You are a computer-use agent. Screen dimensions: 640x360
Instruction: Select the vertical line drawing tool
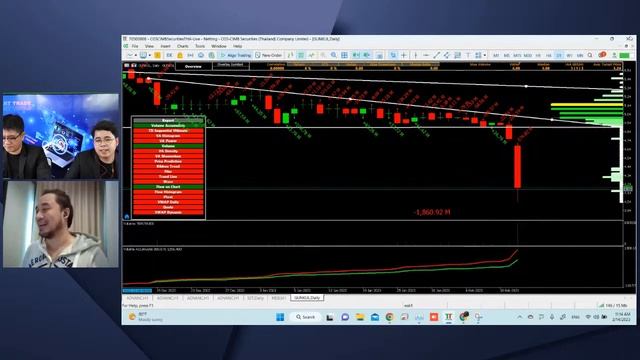point(416,55)
